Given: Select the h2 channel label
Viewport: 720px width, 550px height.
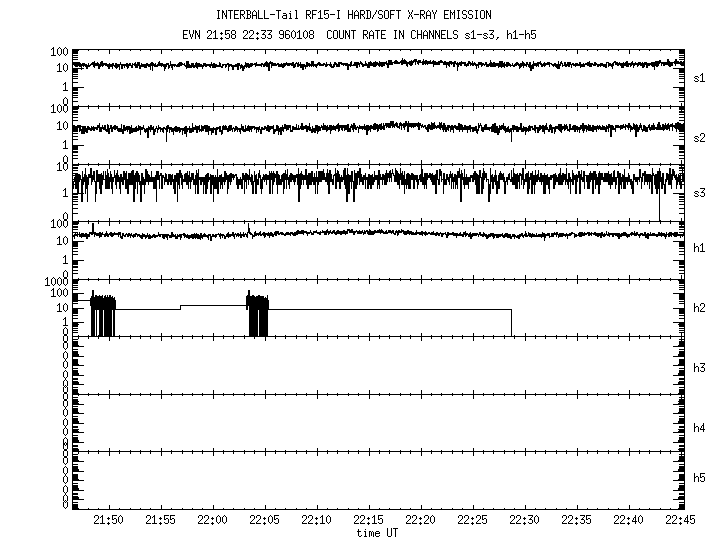Looking at the screenshot, I should point(699,308).
